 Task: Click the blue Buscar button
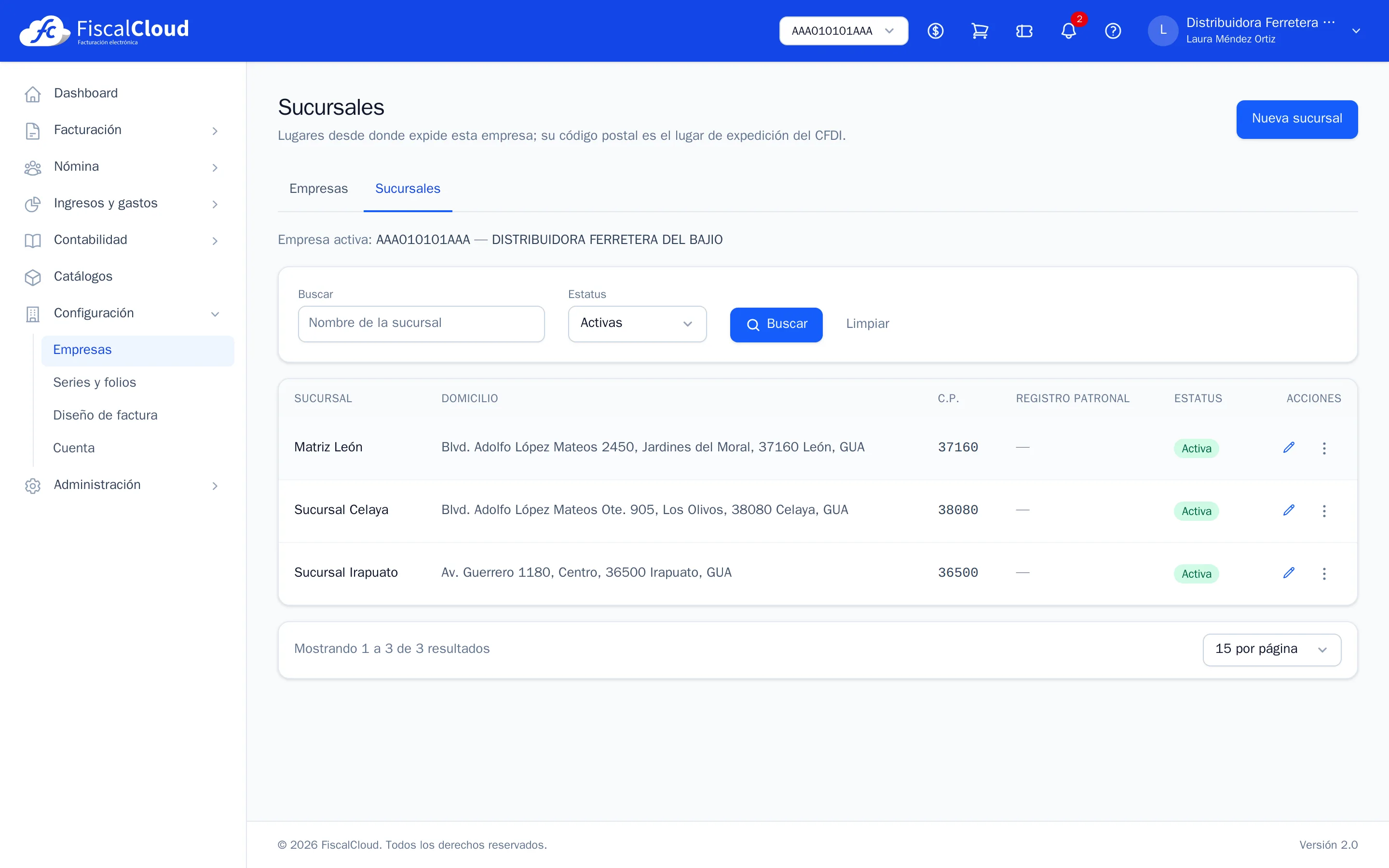point(776,325)
